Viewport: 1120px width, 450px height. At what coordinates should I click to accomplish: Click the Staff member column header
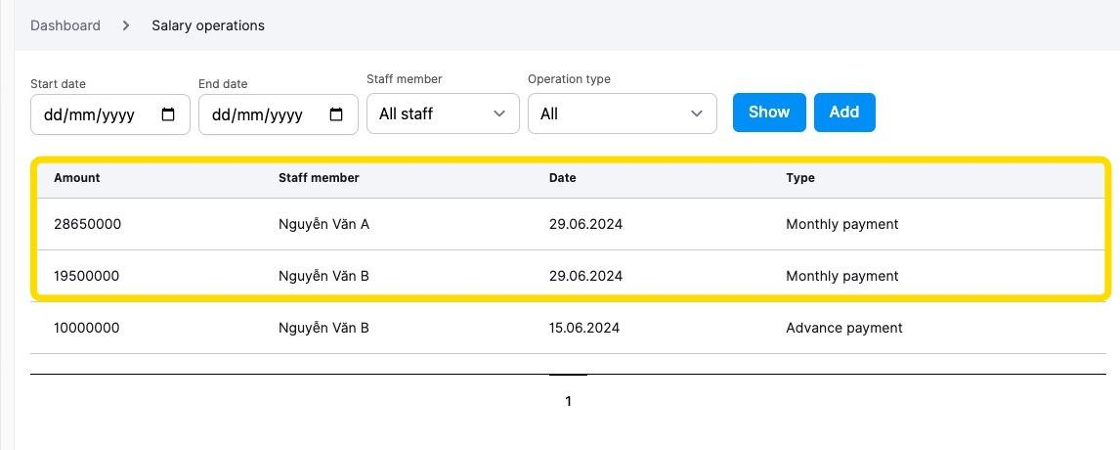point(319,178)
